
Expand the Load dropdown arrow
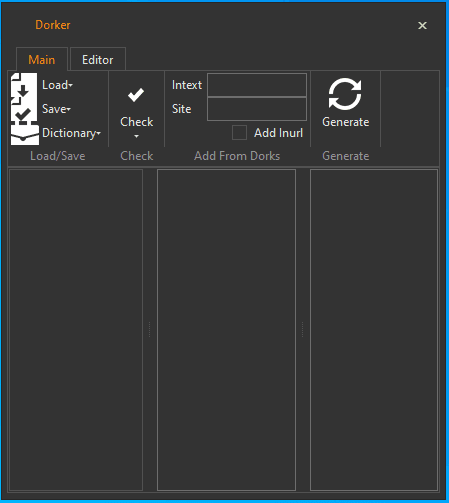pyautogui.click(x=71, y=86)
